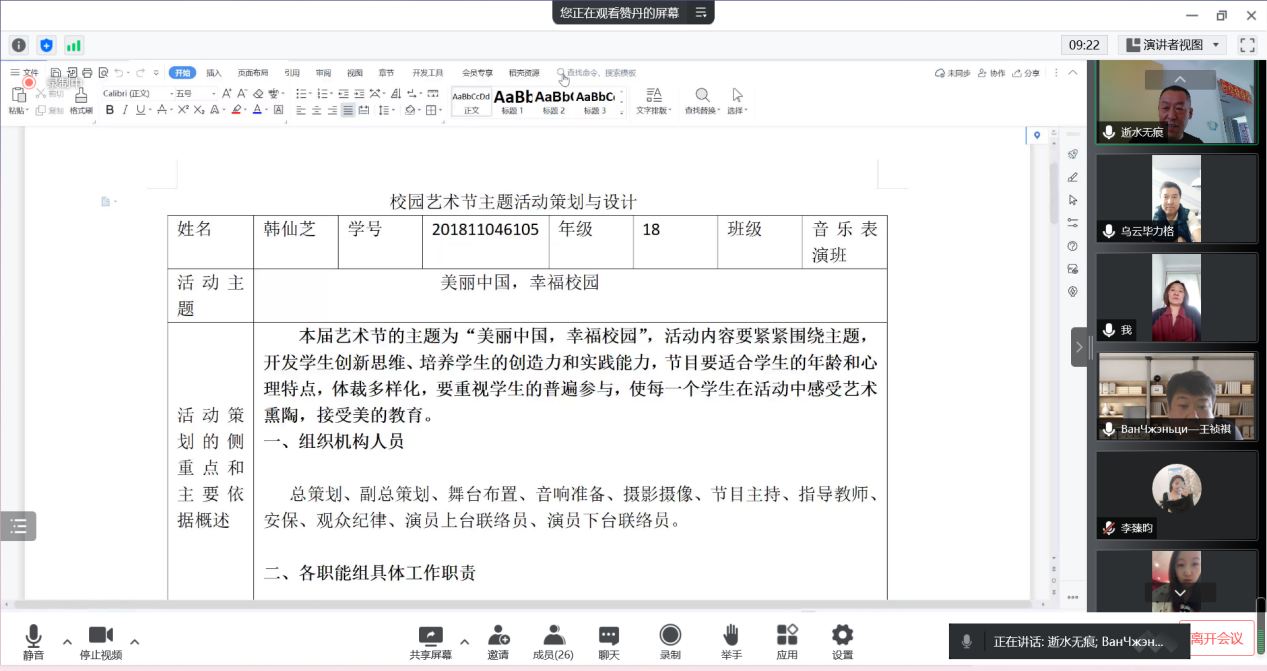Viewport: 1267px width, 671px height.
Task: Toggle 停止视频 camera button
Action: 100,636
